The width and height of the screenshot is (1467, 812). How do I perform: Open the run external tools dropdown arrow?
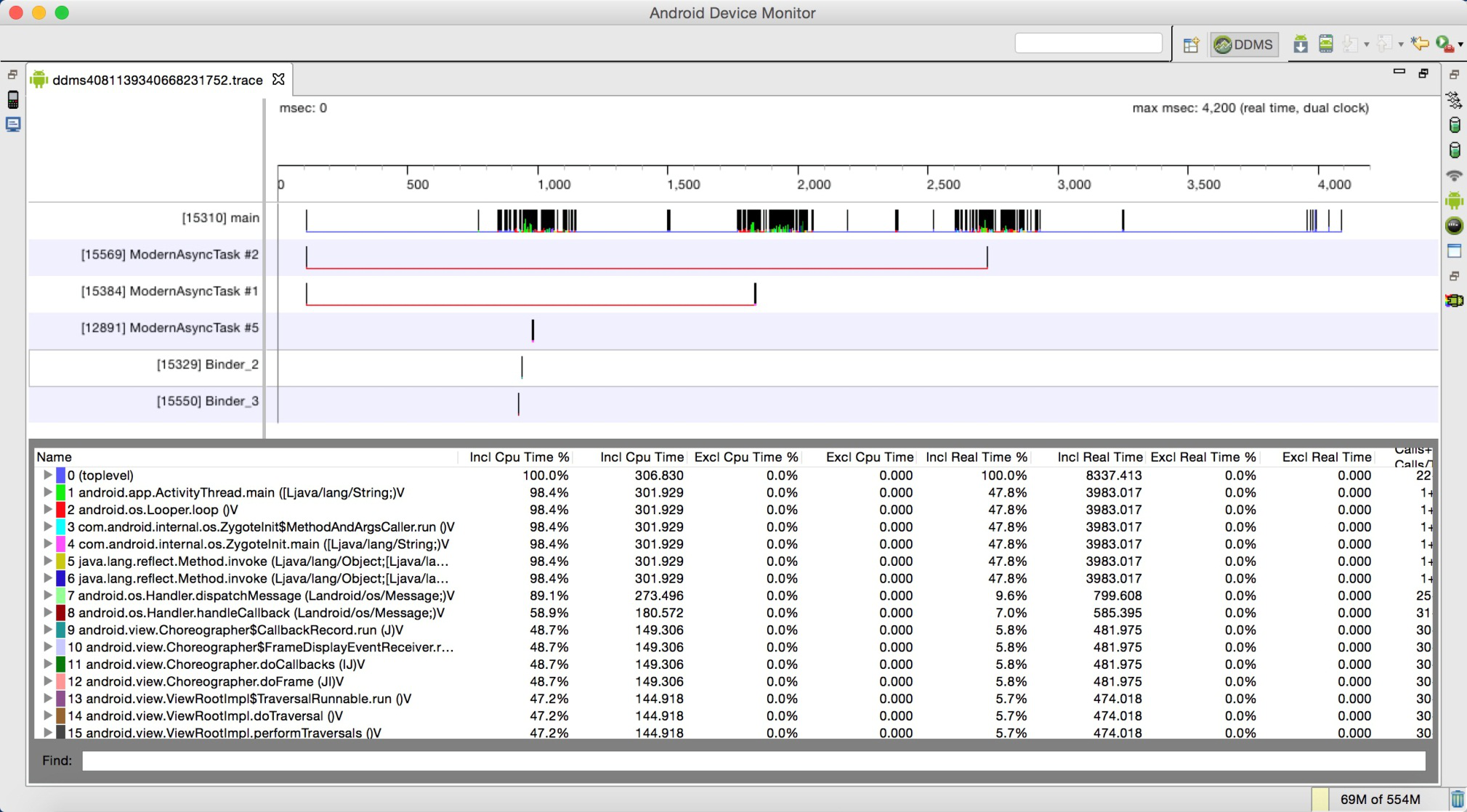(x=1460, y=45)
